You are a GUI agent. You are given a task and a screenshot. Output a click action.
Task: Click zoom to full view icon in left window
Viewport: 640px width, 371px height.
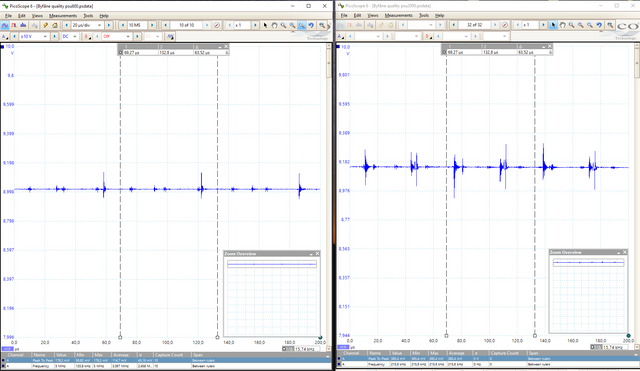point(322,25)
